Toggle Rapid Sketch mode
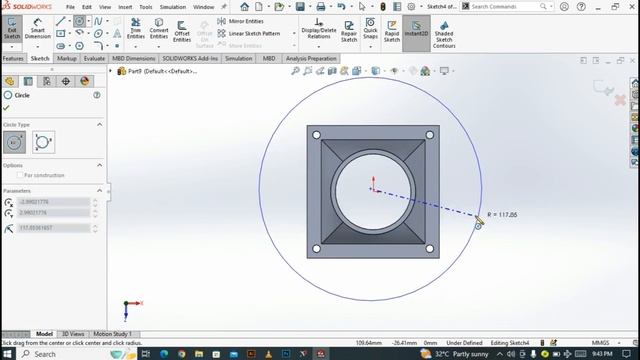Viewport: 640px width, 360px height. pyautogui.click(x=391, y=31)
